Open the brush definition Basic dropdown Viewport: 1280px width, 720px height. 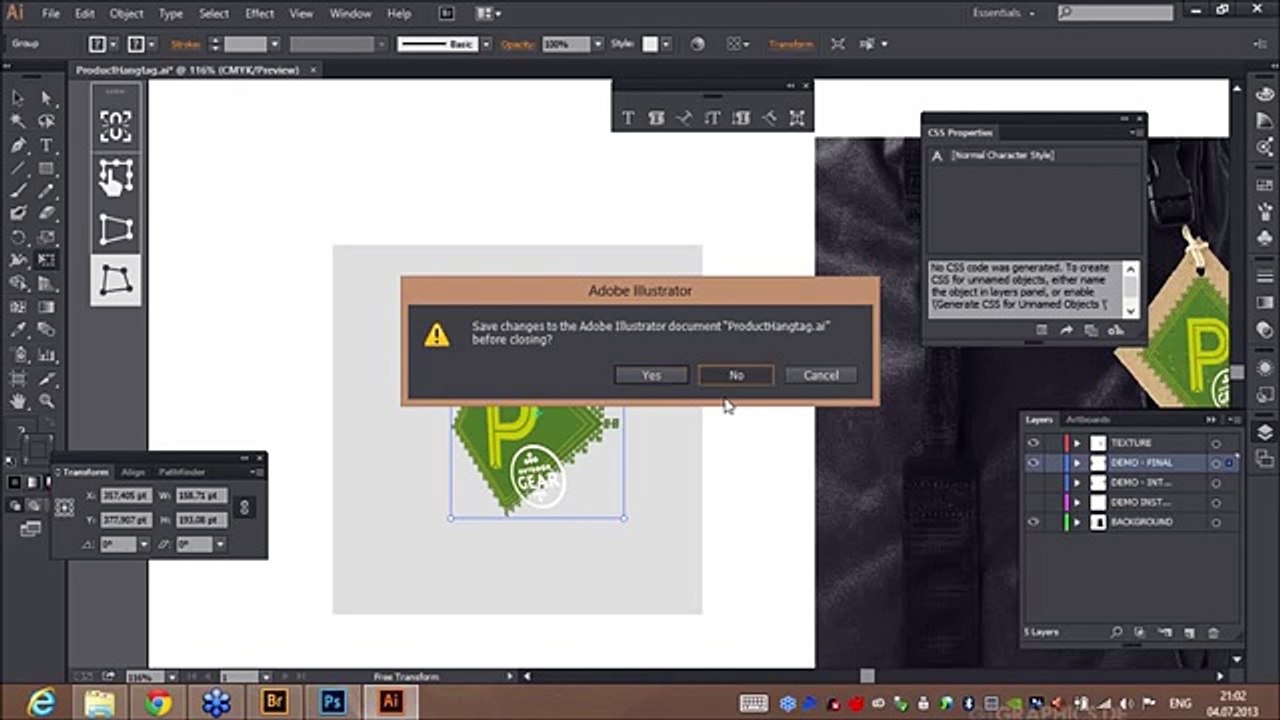[486, 44]
